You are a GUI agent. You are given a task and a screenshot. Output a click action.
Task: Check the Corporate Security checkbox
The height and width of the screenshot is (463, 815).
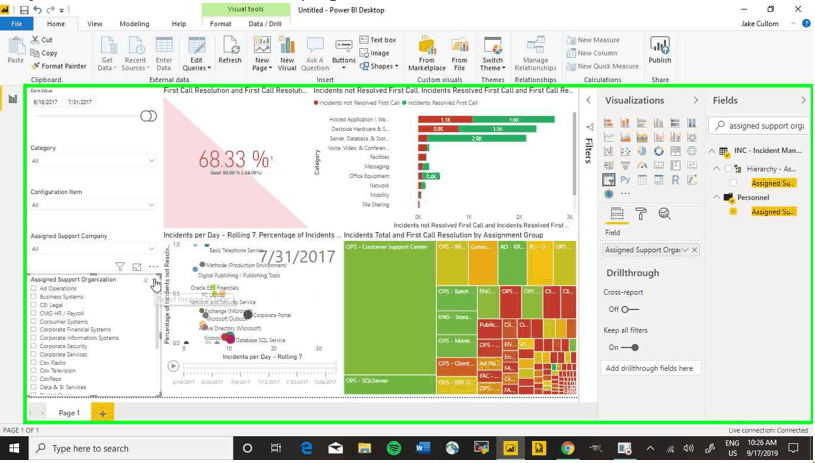point(34,346)
